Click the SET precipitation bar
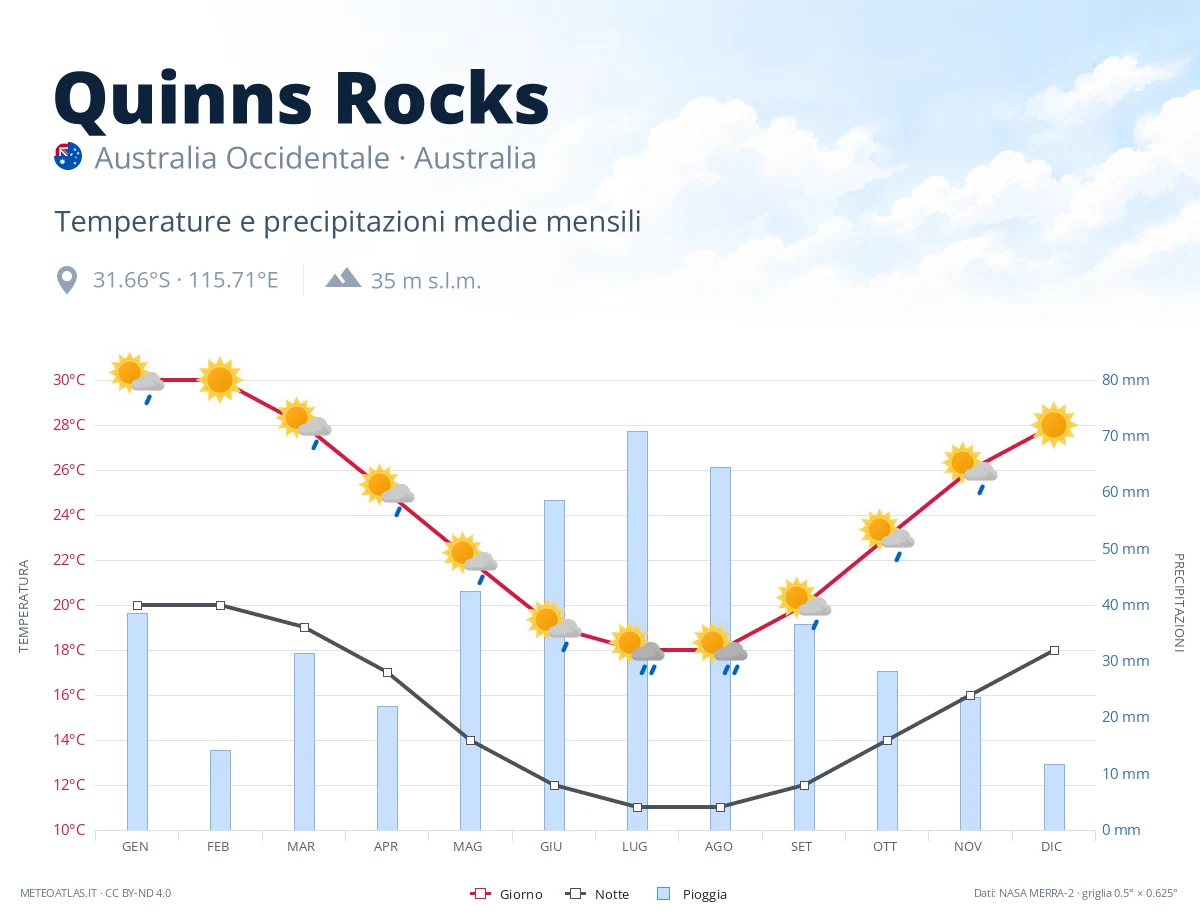Viewport: 1200px width, 920px height. point(804,727)
